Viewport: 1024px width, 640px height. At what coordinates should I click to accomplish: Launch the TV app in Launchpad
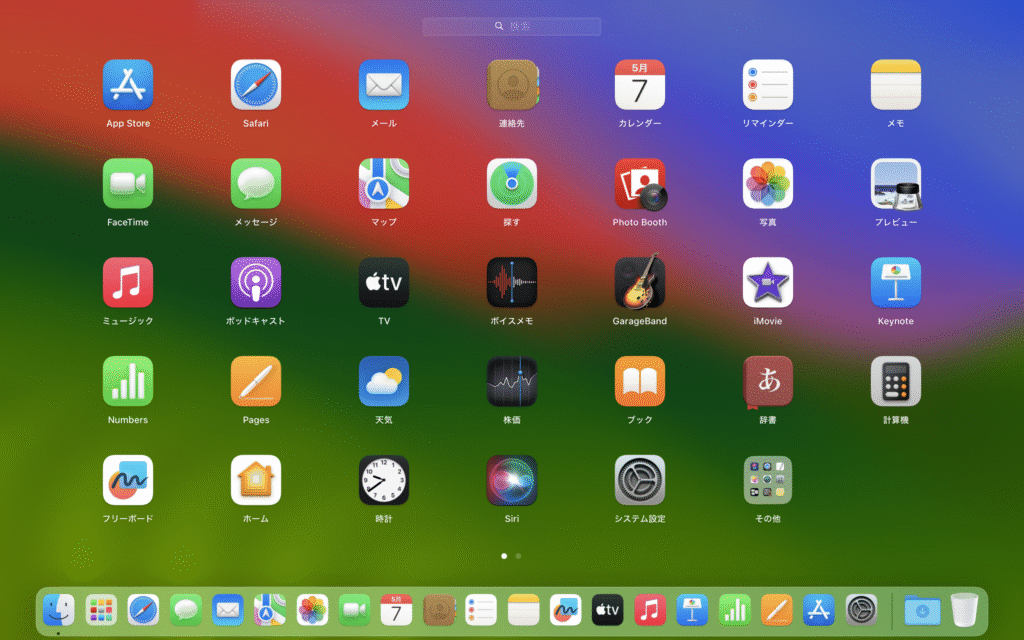coord(384,282)
